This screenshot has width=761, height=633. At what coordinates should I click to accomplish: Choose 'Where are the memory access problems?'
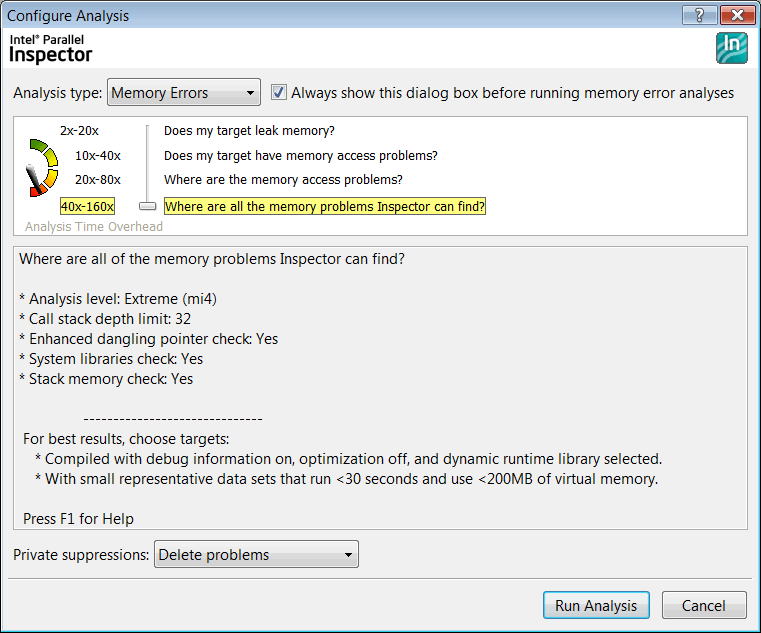click(283, 180)
